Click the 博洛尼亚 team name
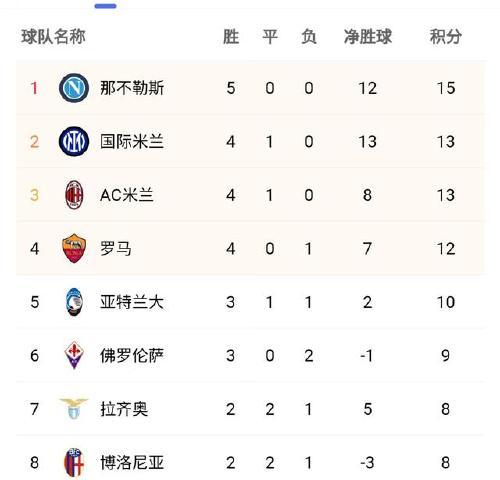The image size is (500, 480). [132, 463]
